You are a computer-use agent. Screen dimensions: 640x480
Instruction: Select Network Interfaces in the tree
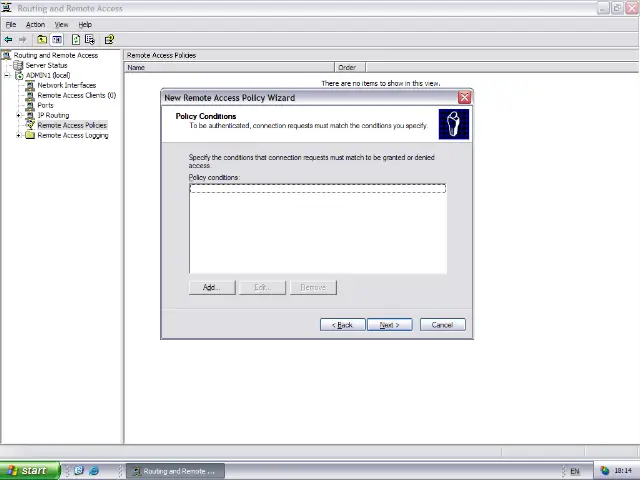click(x=67, y=85)
